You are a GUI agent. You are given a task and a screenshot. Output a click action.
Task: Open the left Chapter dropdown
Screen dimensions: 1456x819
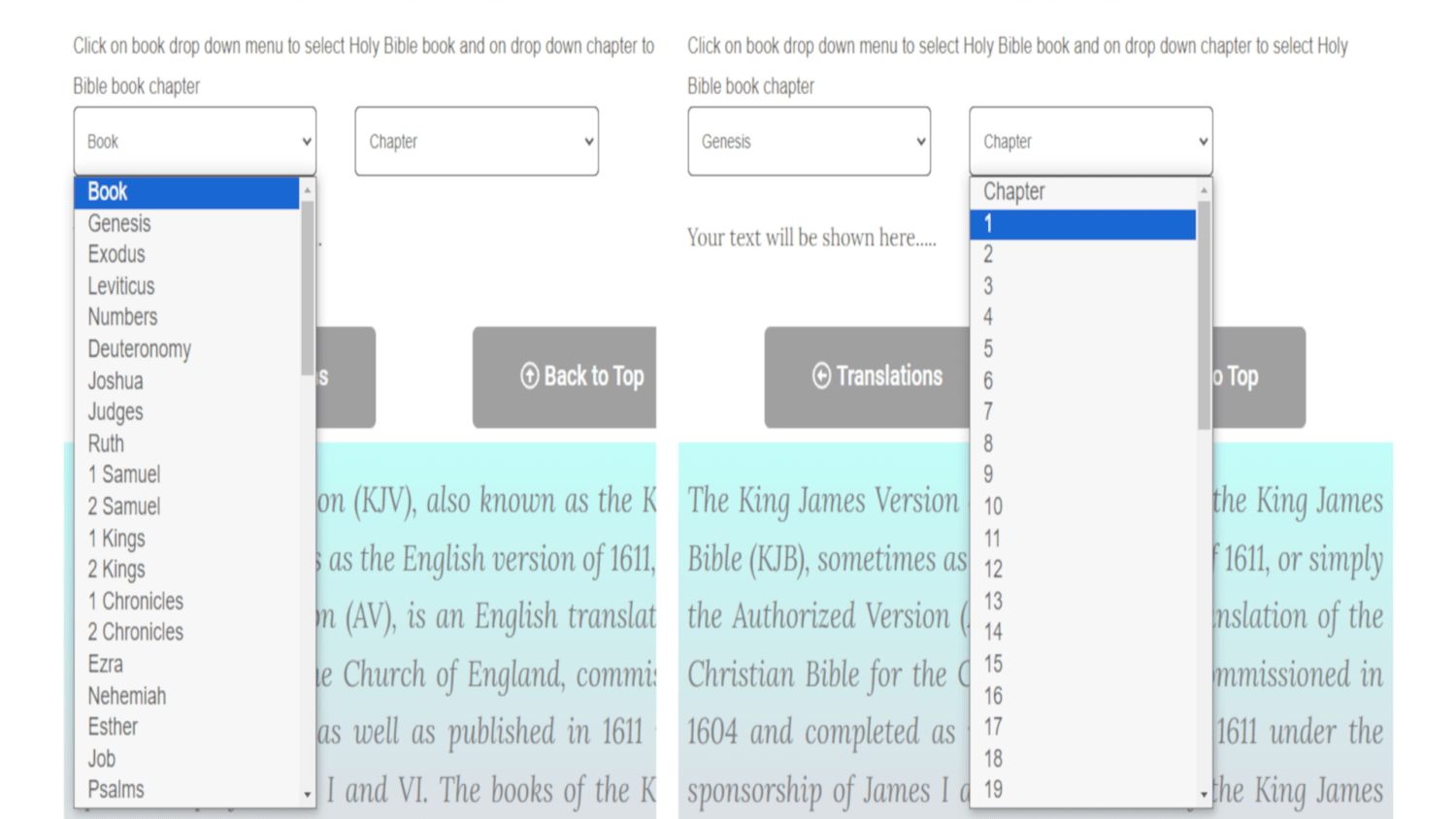coord(476,141)
